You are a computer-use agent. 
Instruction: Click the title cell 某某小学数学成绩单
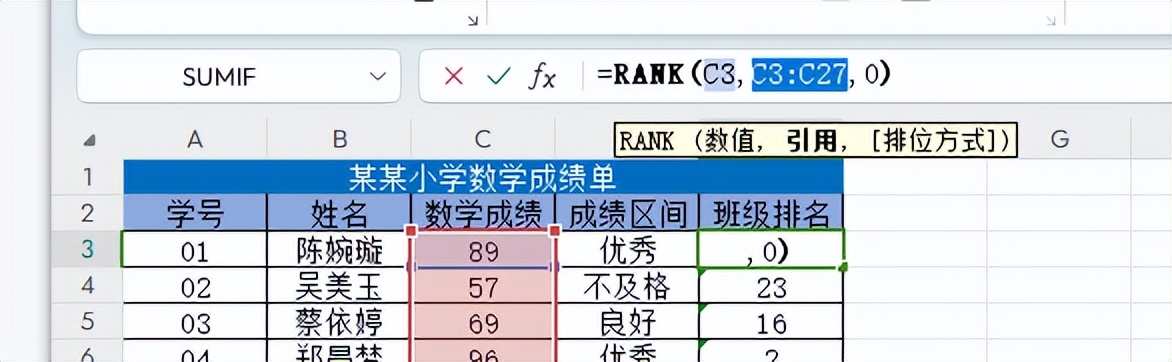(483, 177)
